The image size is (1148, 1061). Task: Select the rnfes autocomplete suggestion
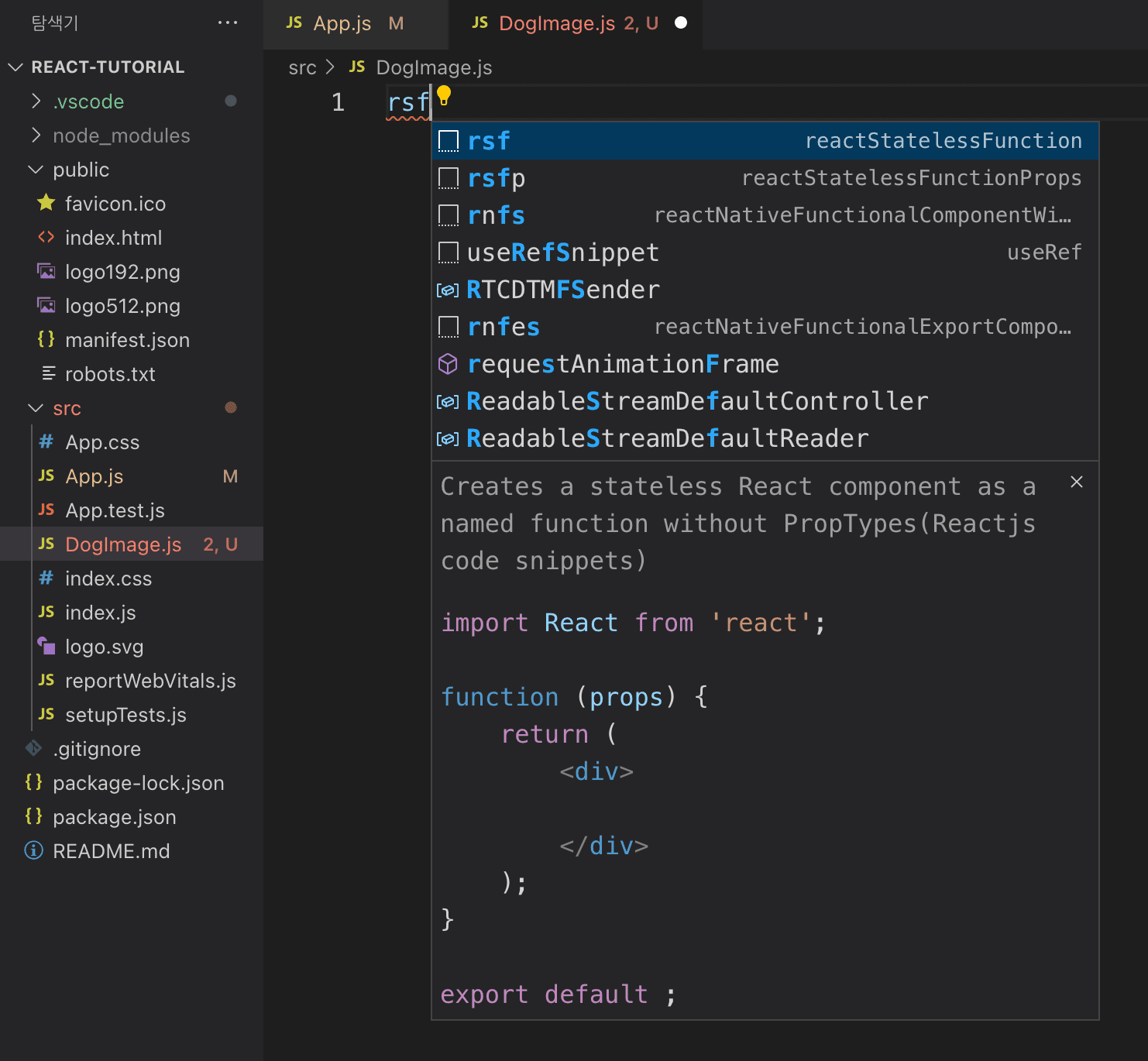click(x=765, y=327)
